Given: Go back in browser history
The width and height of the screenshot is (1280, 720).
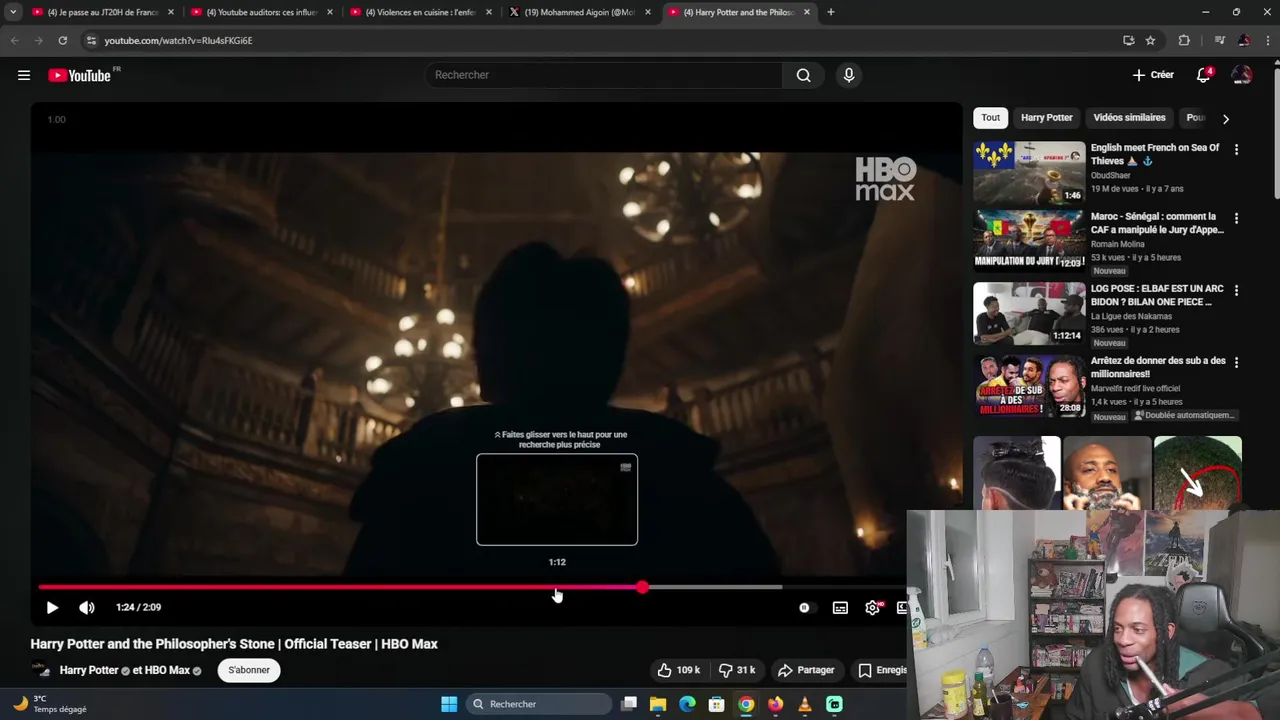Looking at the screenshot, I should pyautogui.click(x=14, y=40).
